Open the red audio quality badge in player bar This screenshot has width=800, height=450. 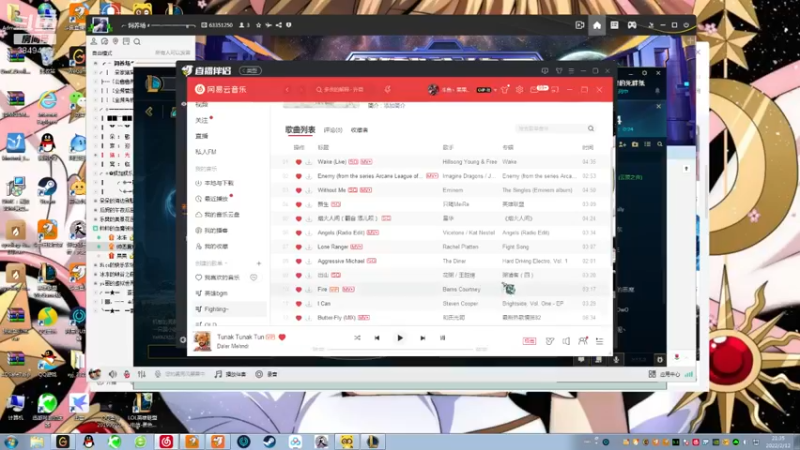pos(529,341)
